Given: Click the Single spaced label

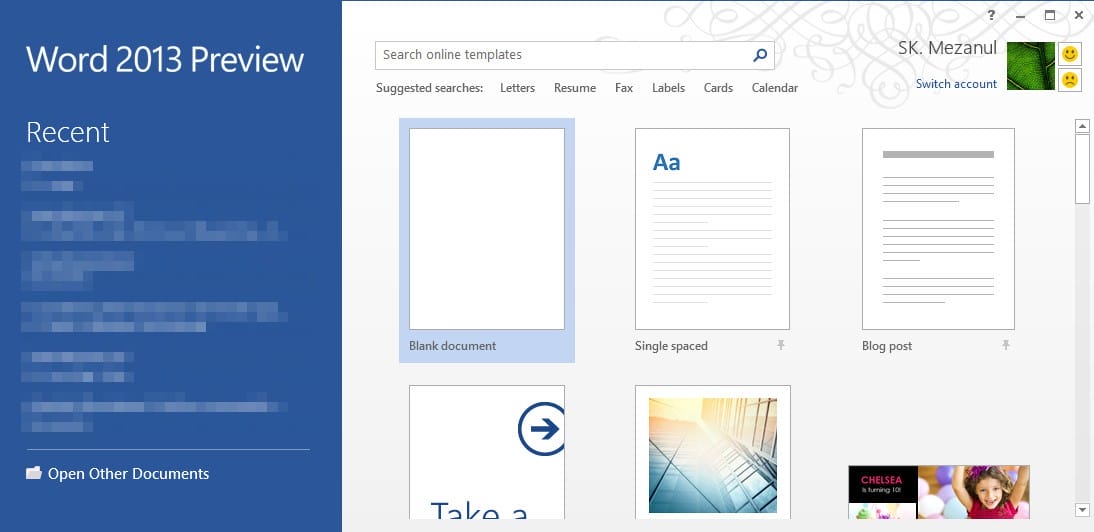Looking at the screenshot, I should click(671, 346).
